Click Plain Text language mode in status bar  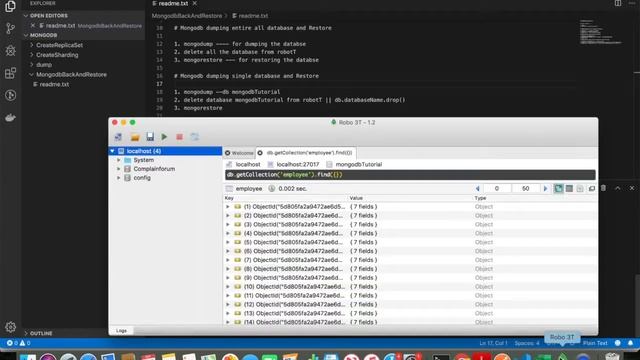pyautogui.click(x=595, y=343)
